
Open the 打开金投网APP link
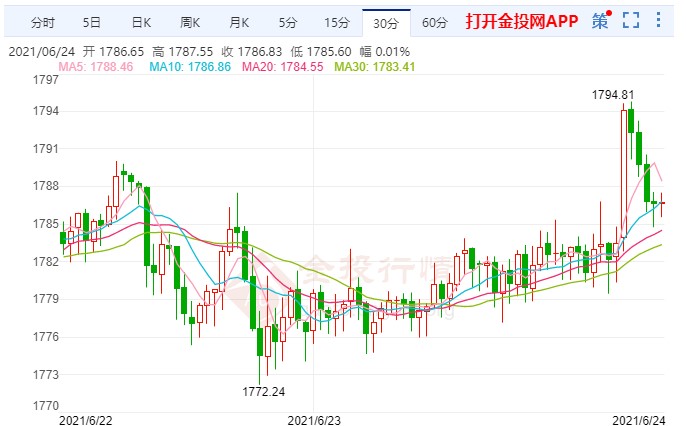point(522,21)
